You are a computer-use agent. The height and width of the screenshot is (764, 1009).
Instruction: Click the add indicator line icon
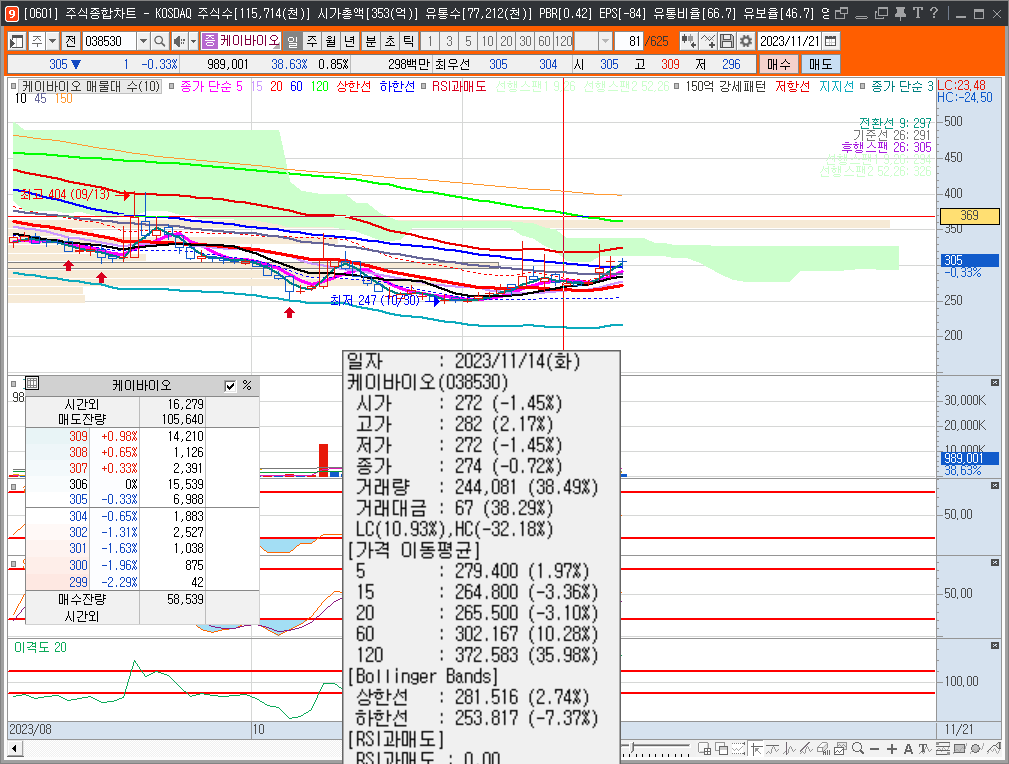point(708,41)
